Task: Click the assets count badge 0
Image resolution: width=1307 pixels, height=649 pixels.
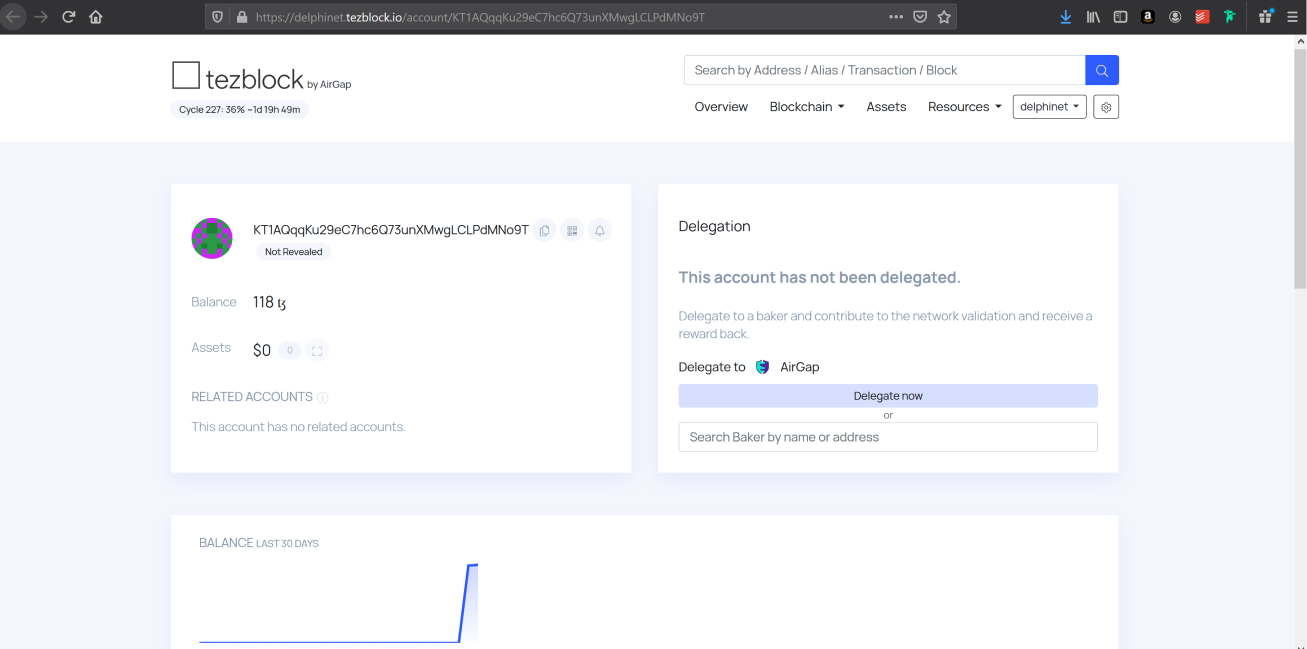Action: [x=289, y=350]
